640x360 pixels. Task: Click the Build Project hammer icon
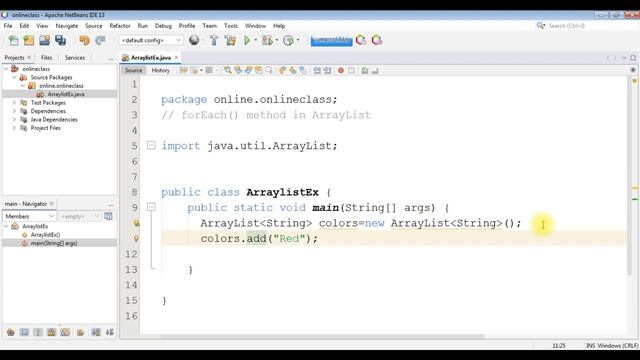click(x=214, y=40)
